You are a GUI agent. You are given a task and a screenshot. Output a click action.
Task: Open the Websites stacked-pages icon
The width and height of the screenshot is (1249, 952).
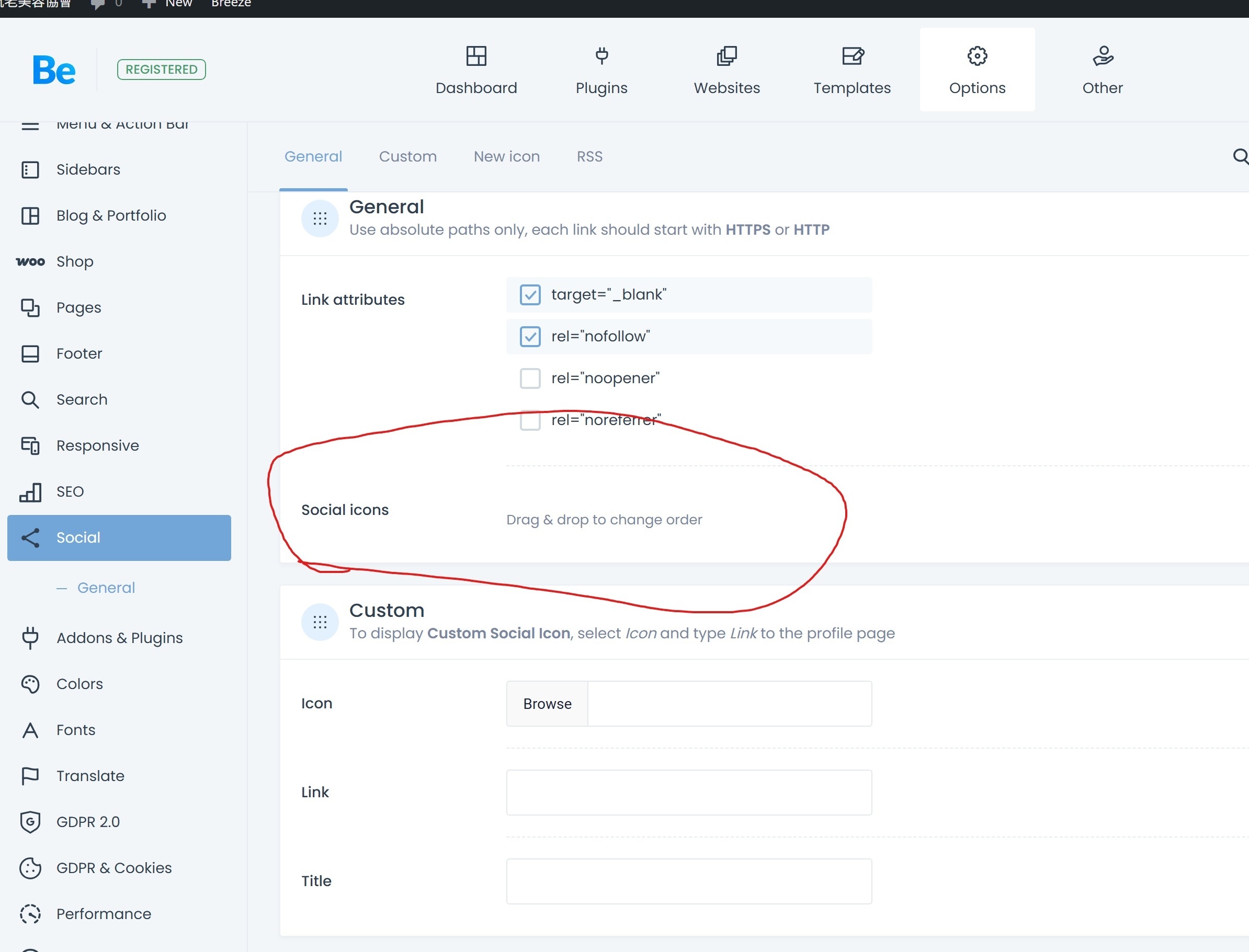[x=726, y=56]
